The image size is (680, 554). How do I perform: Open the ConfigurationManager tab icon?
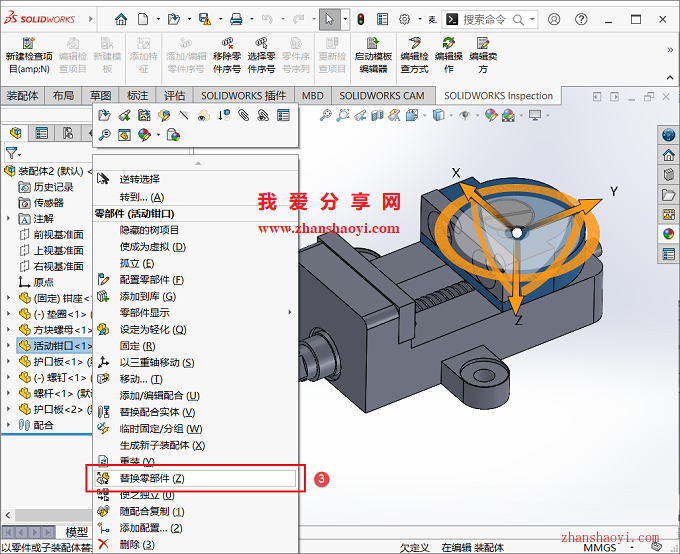click(68, 133)
